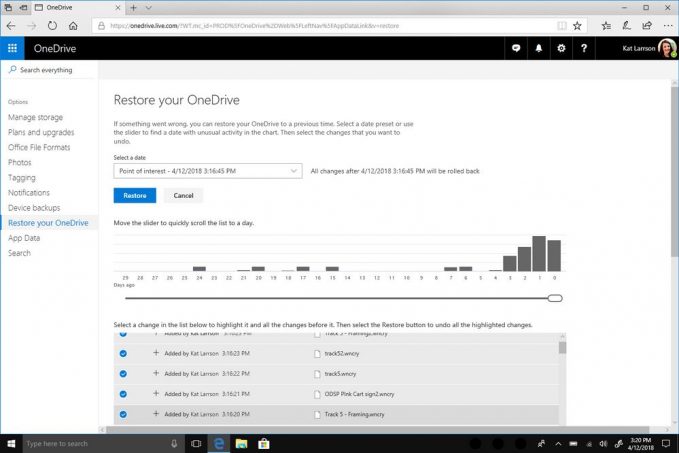Screen dimensions: 679x453
Task: Open Device backups option
Action: [34, 208]
